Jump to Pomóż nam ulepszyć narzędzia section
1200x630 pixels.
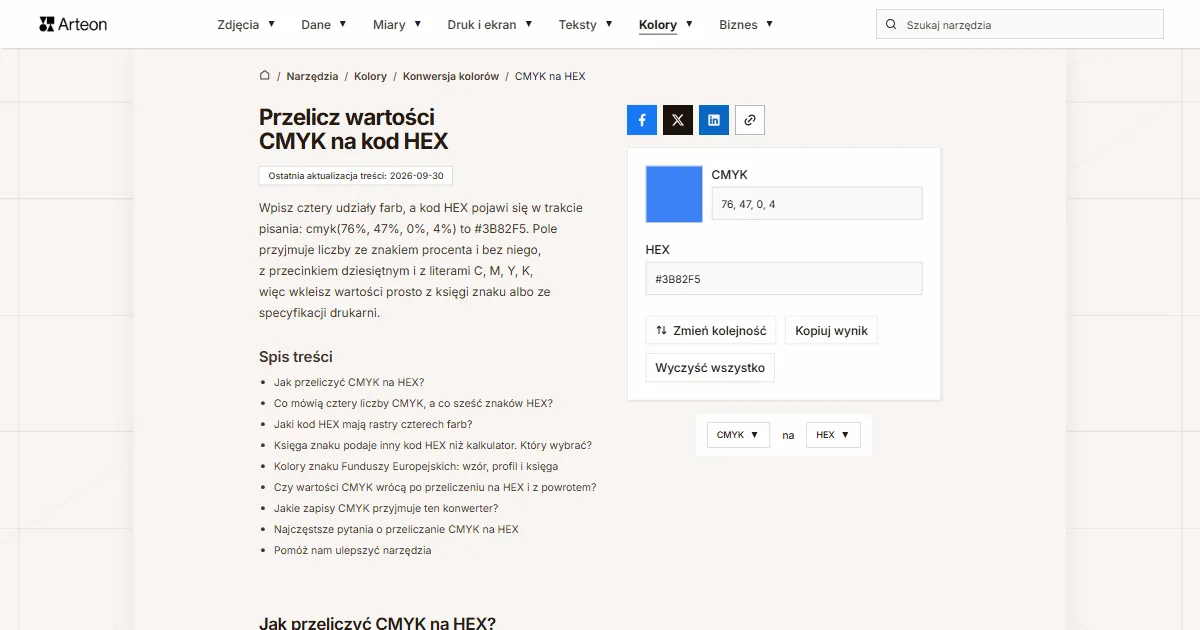[353, 550]
